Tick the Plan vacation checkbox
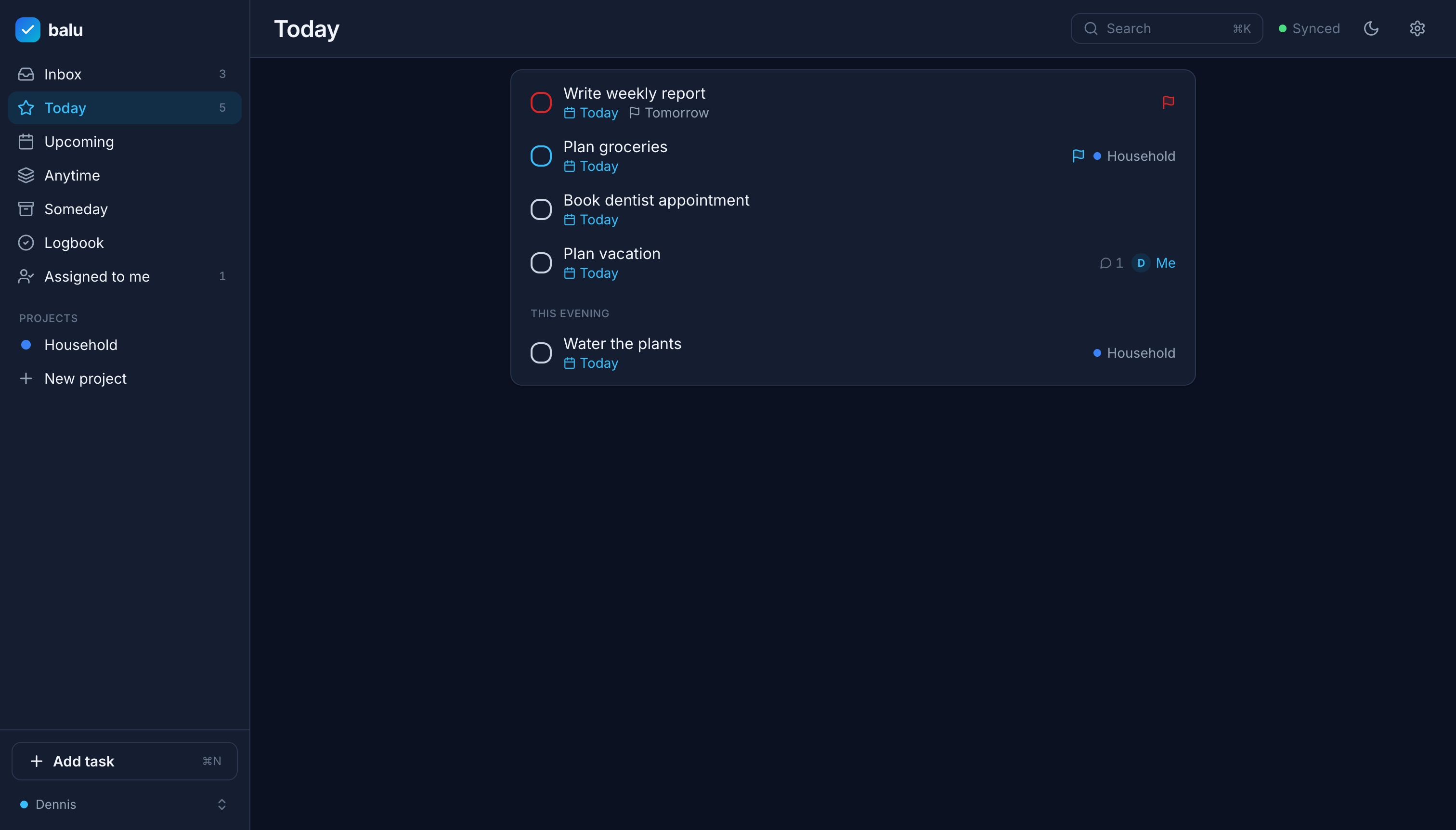Image resolution: width=1456 pixels, height=830 pixels. [540, 263]
